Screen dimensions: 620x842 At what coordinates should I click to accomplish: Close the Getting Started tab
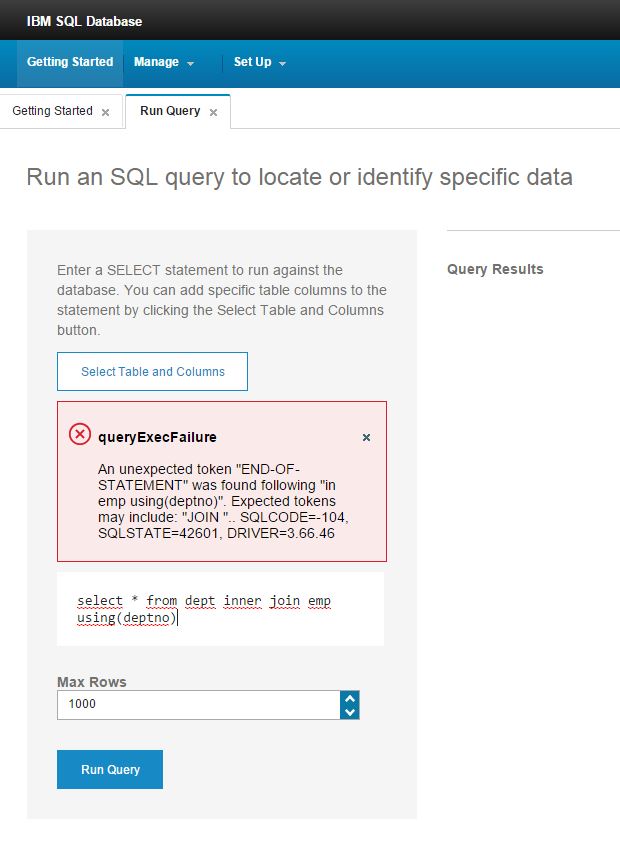106,112
